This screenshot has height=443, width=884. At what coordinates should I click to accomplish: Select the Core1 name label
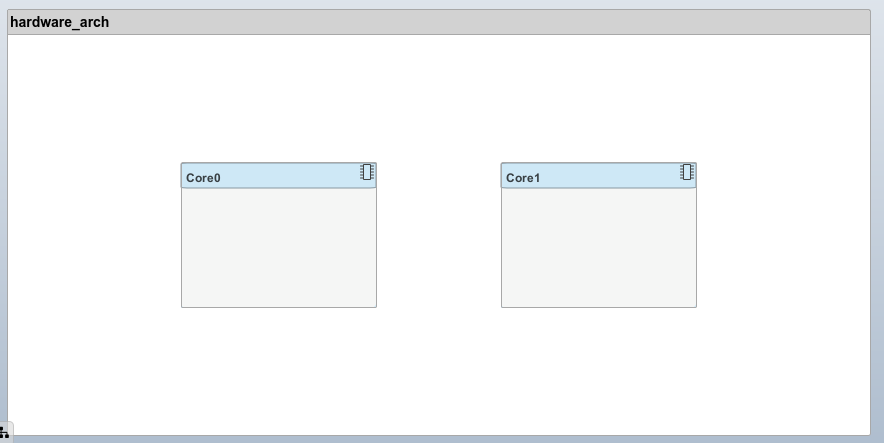pyautogui.click(x=523, y=178)
